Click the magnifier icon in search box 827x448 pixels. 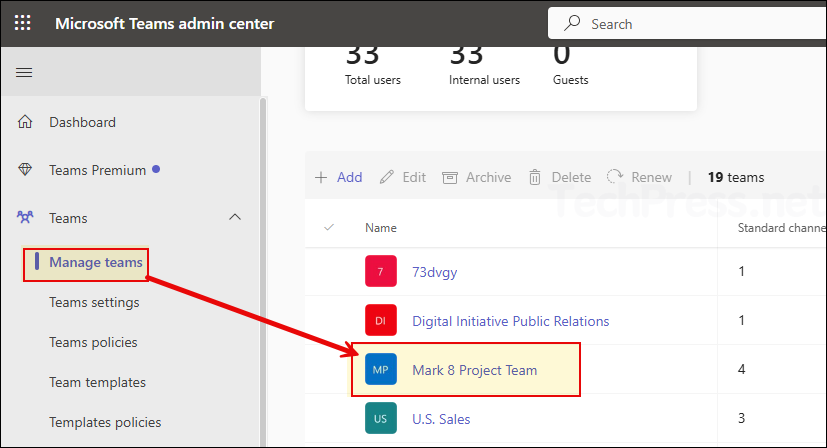[x=572, y=23]
